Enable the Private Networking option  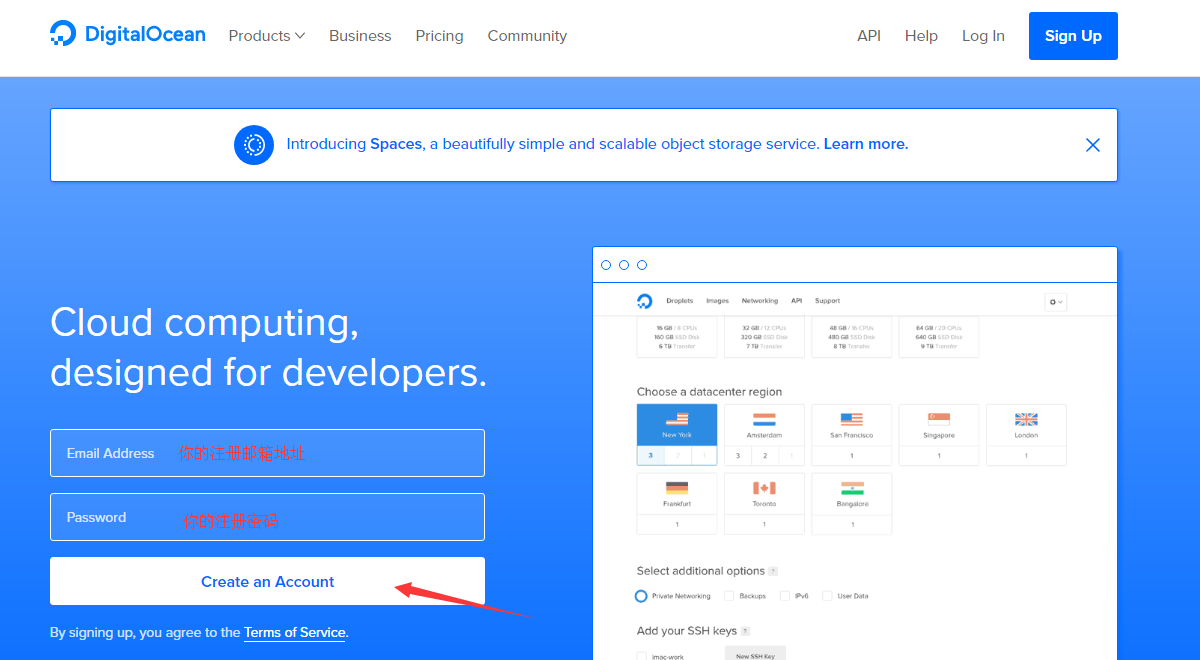pyautogui.click(x=641, y=596)
